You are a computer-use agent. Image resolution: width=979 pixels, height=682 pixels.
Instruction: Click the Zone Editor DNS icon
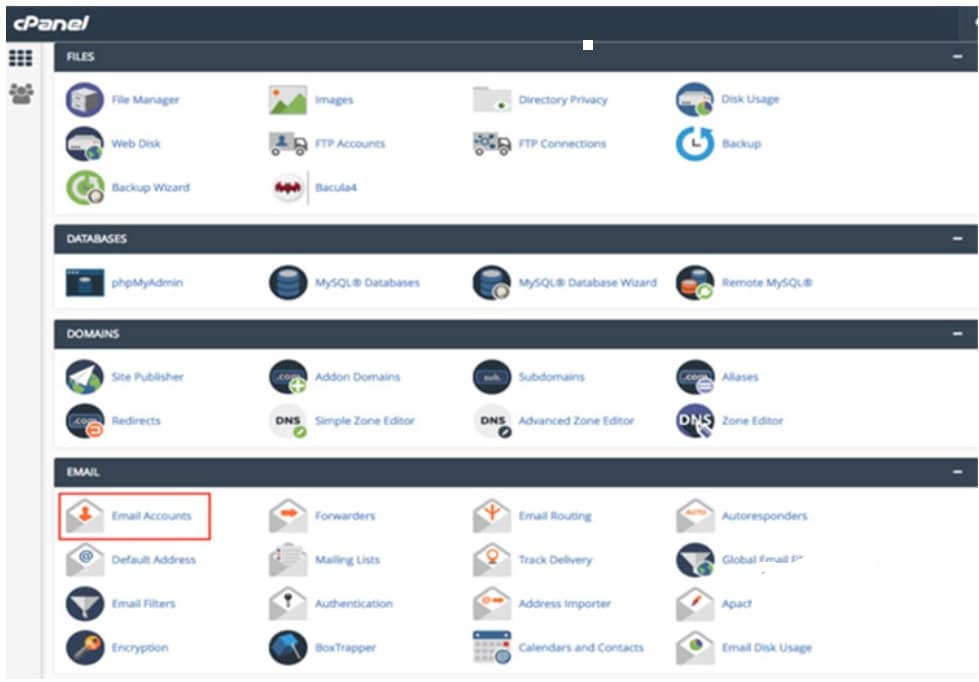[x=695, y=421]
